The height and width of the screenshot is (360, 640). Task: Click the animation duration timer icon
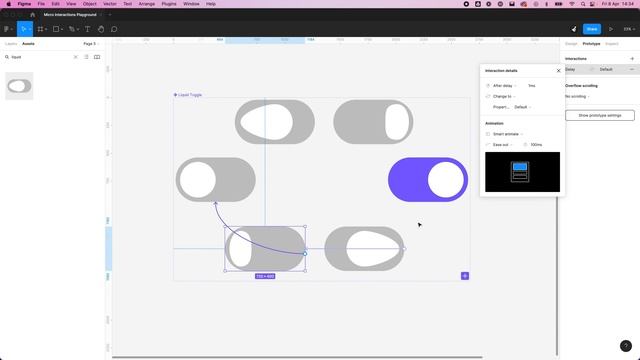point(525,144)
